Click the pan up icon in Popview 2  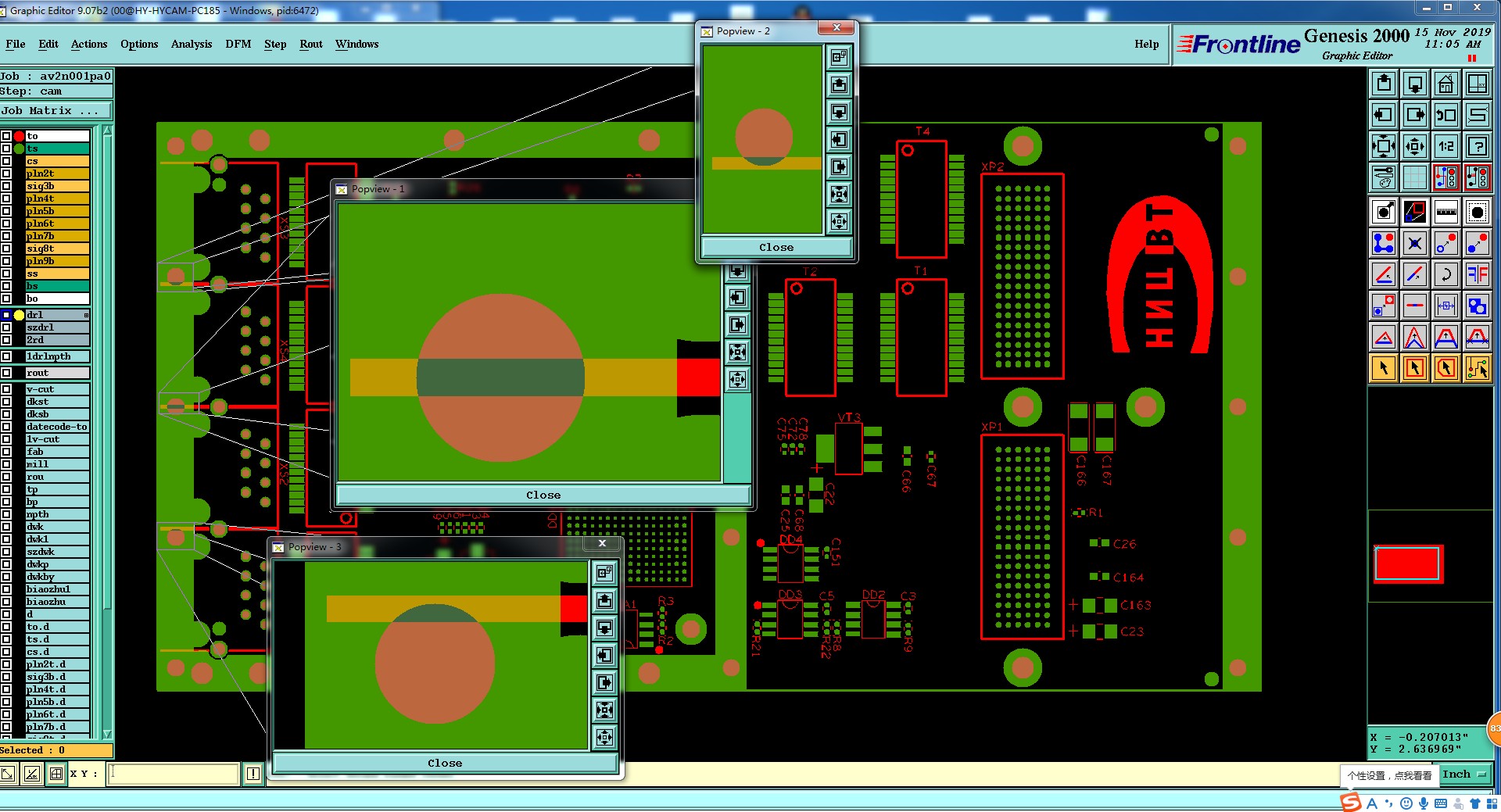point(839,84)
